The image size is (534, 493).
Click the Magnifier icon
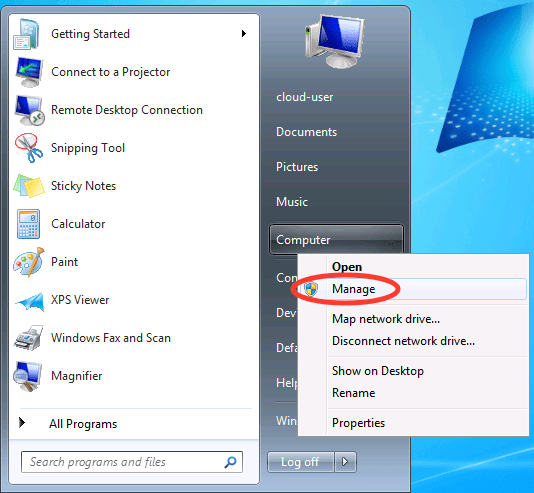[x=27, y=376]
